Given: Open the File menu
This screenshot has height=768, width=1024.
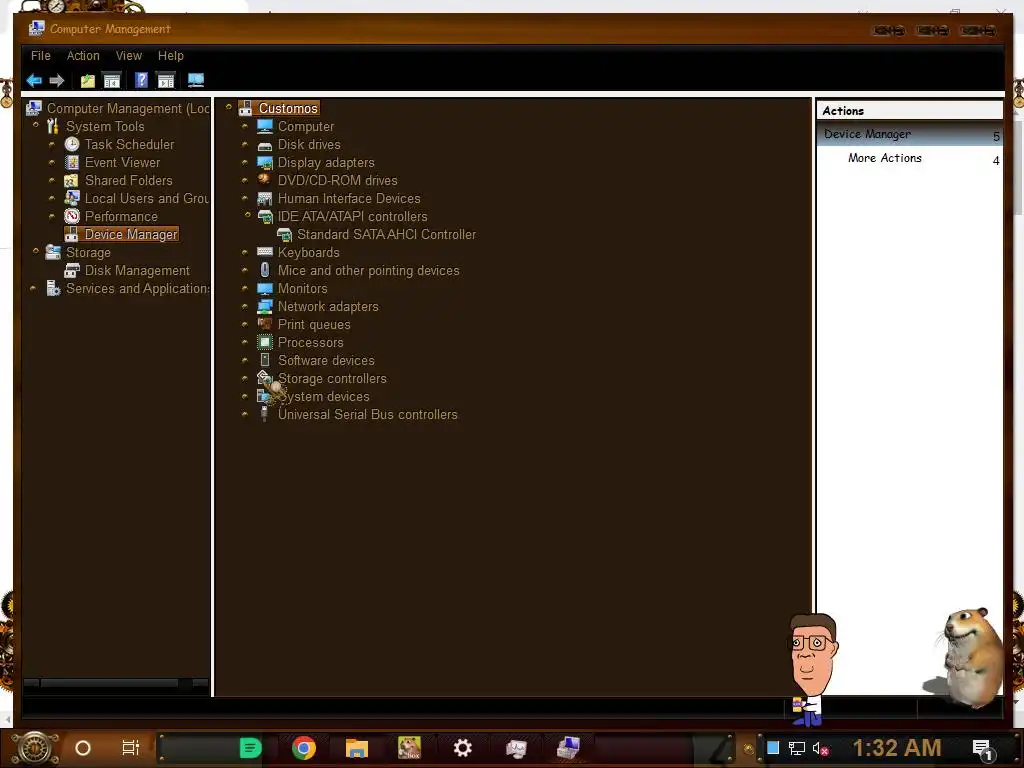Looking at the screenshot, I should point(40,56).
